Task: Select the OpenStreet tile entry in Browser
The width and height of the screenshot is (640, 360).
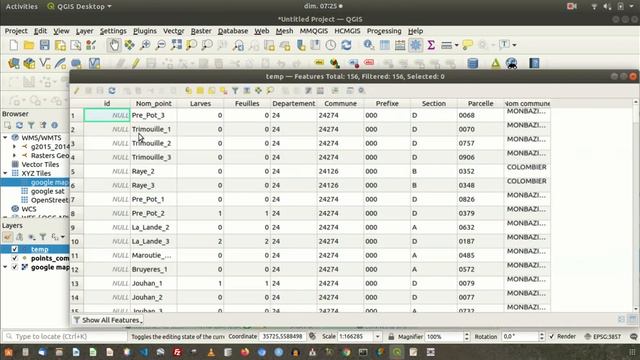Action: pos(49,200)
